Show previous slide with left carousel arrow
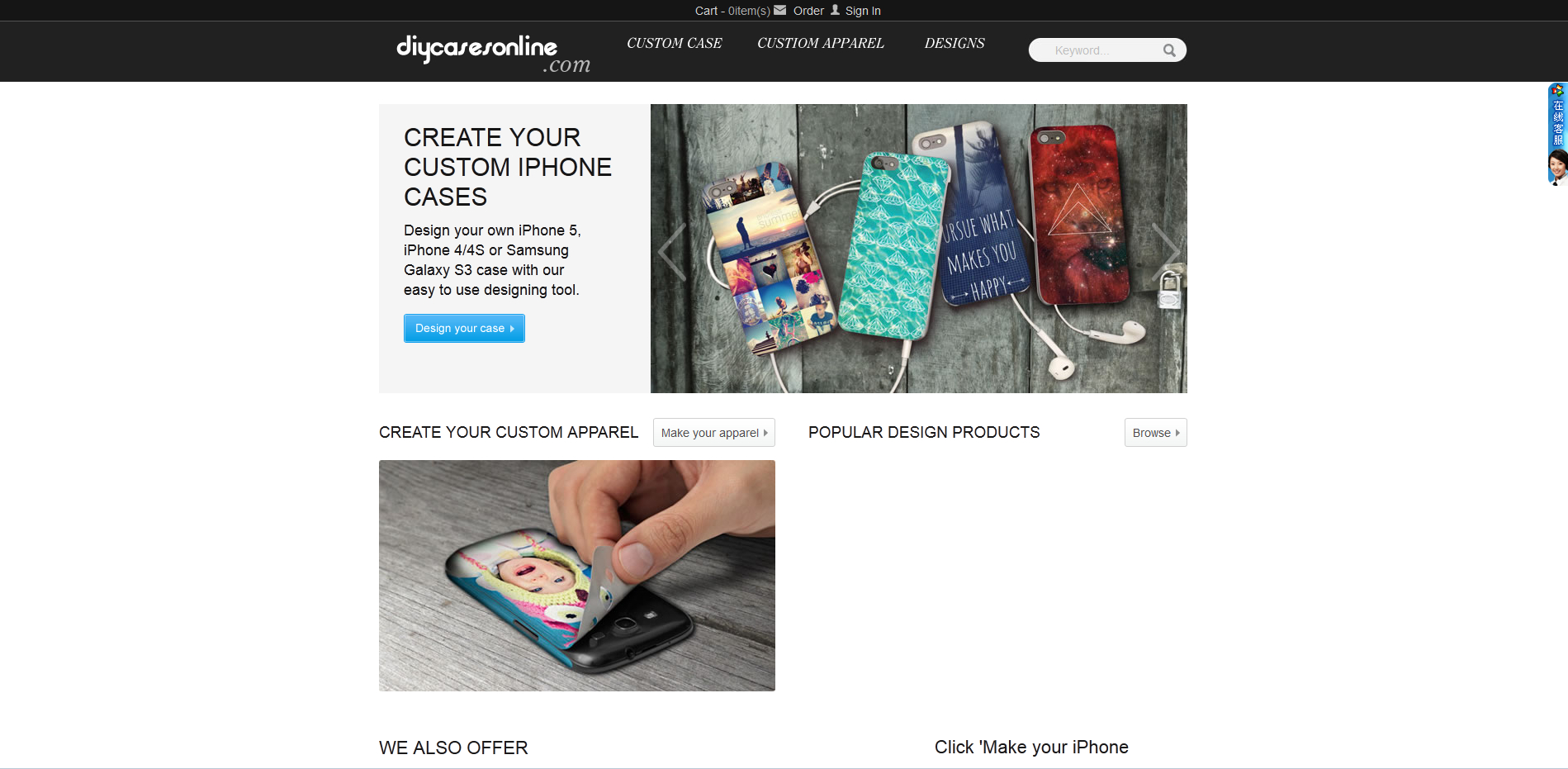1568x769 pixels. (x=672, y=252)
